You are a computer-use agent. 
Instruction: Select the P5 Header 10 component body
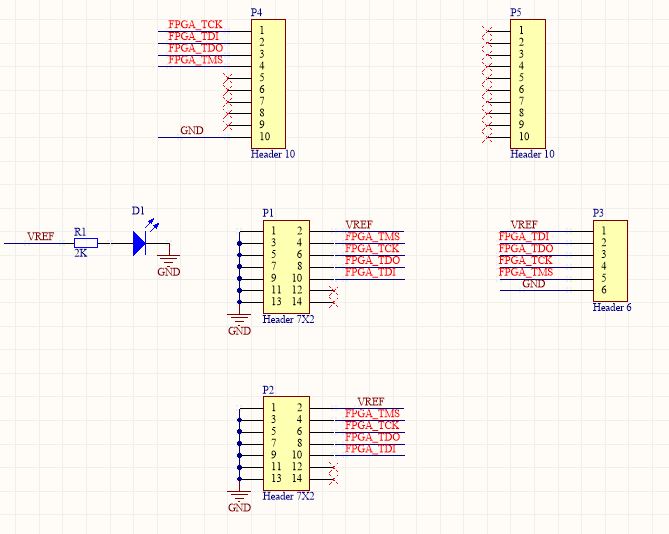[528, 84]
